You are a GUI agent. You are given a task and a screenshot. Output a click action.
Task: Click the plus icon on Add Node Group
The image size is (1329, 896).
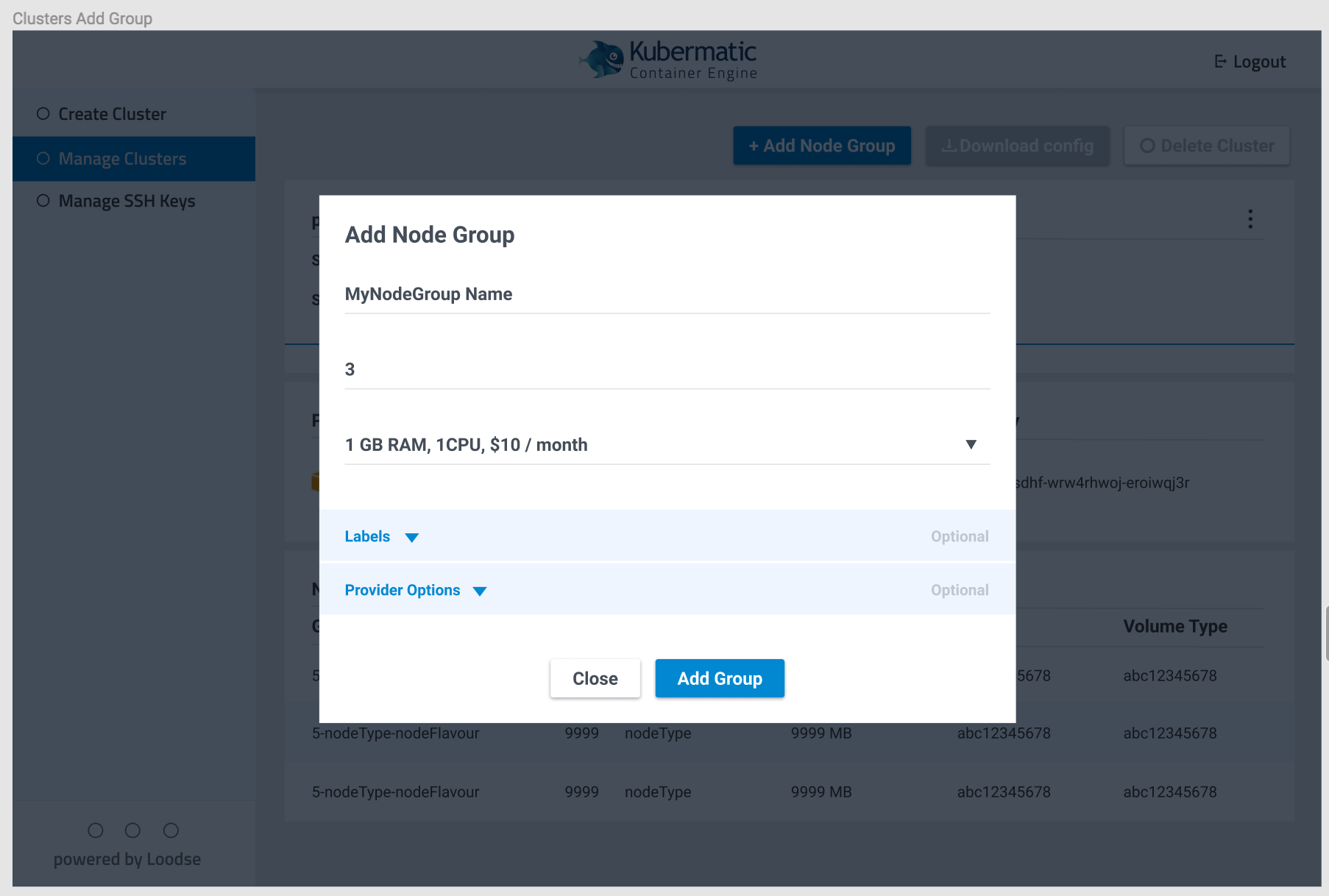pos(755,146)
